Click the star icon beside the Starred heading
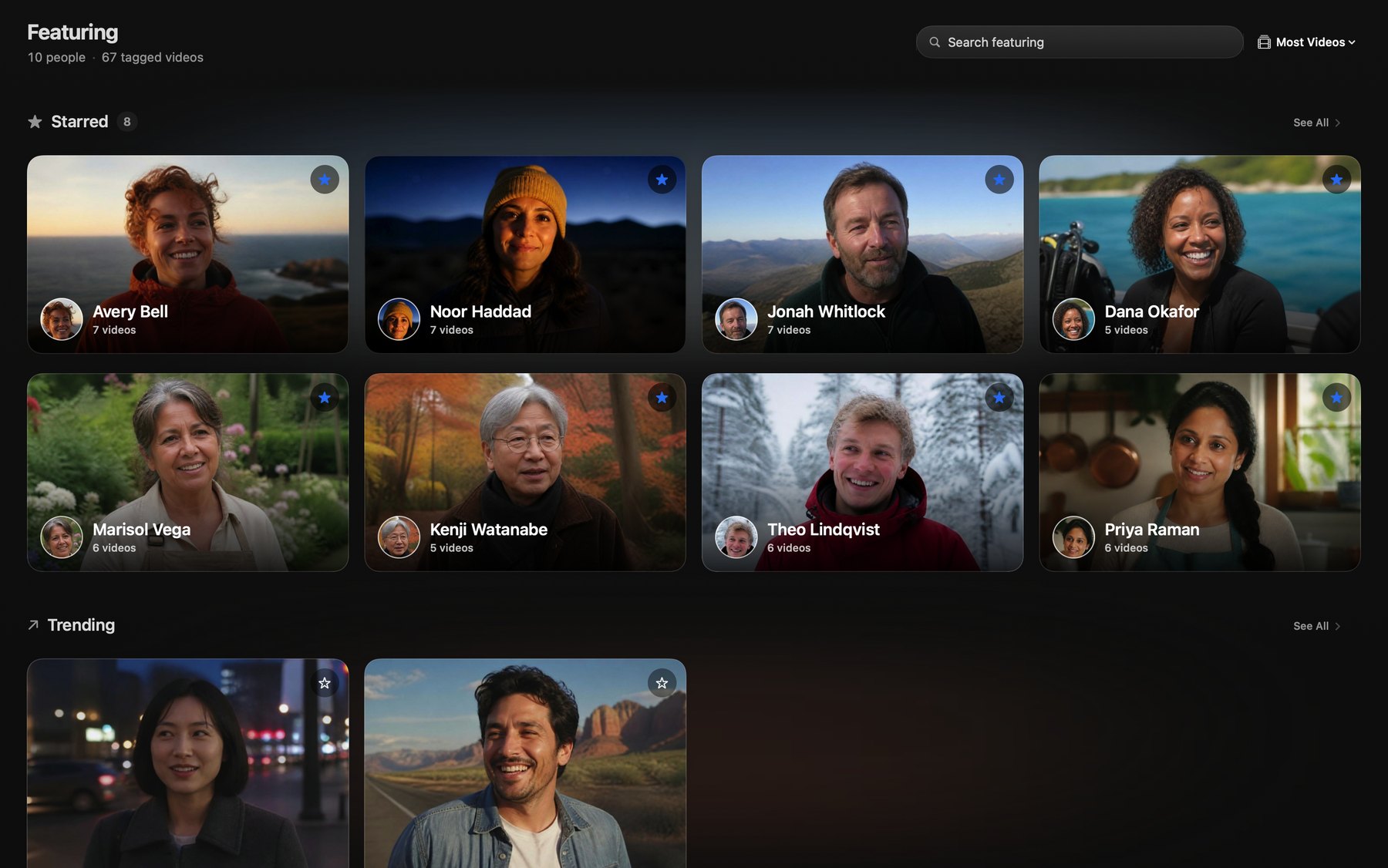This screenshot has height=868, width=1388. click(35, 122)
